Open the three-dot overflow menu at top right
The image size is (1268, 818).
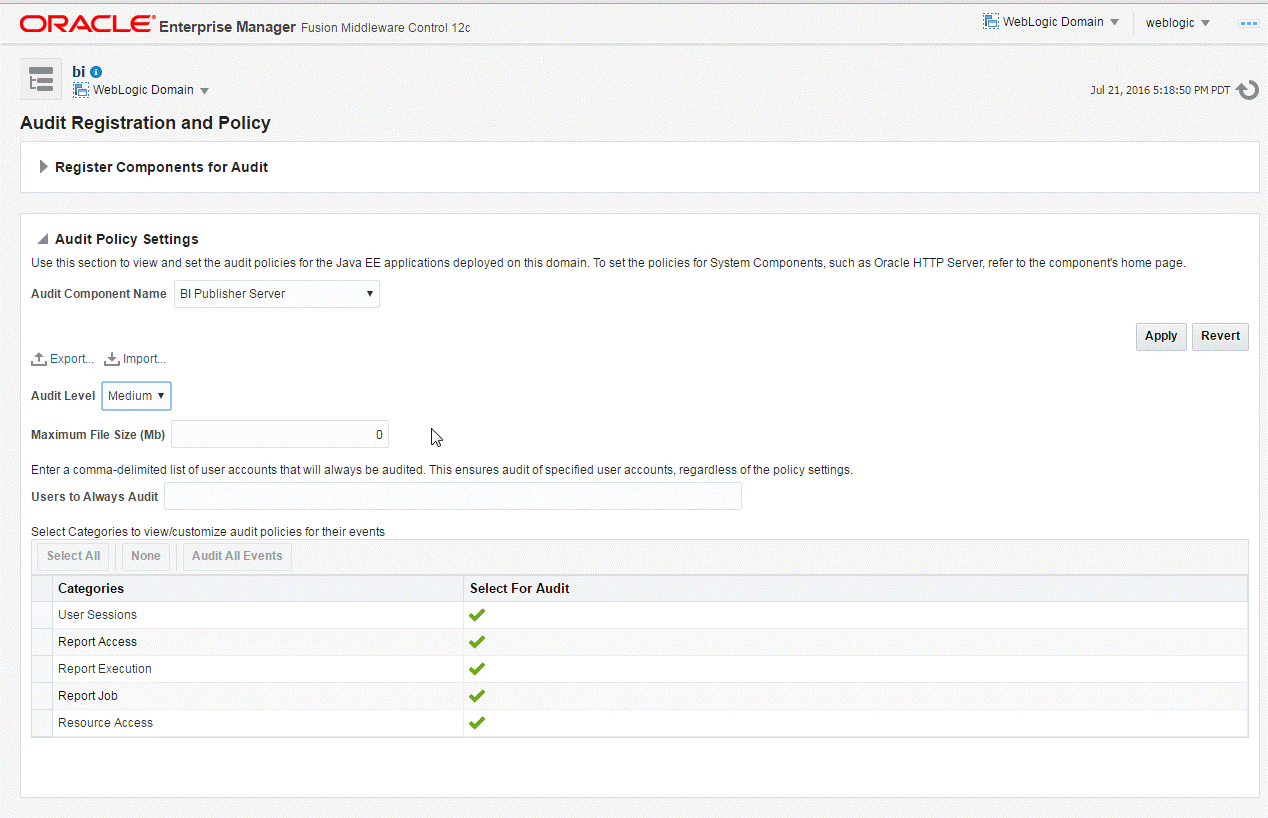1249,22
